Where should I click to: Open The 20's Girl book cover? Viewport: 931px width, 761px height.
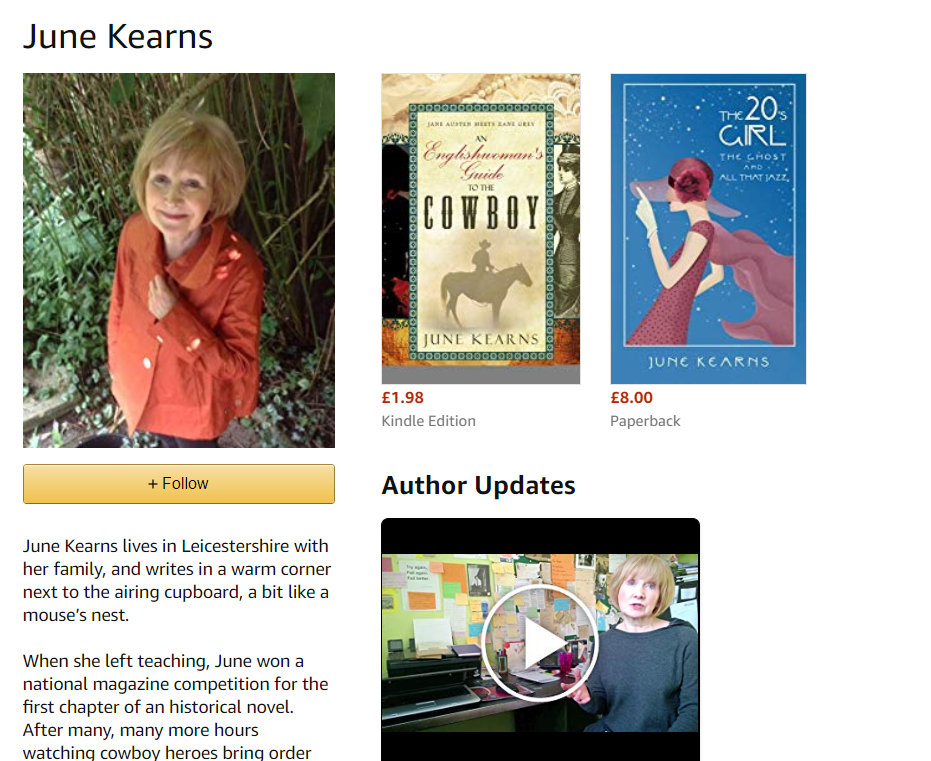[x=708, y=229]
